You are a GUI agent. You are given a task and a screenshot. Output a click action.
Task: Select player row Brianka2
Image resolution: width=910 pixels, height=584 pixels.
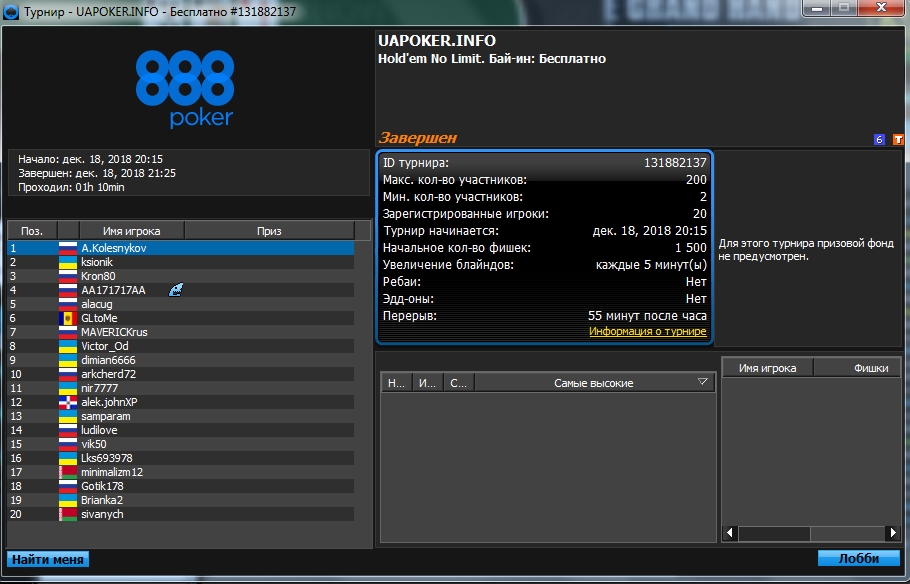click(181, 500)
